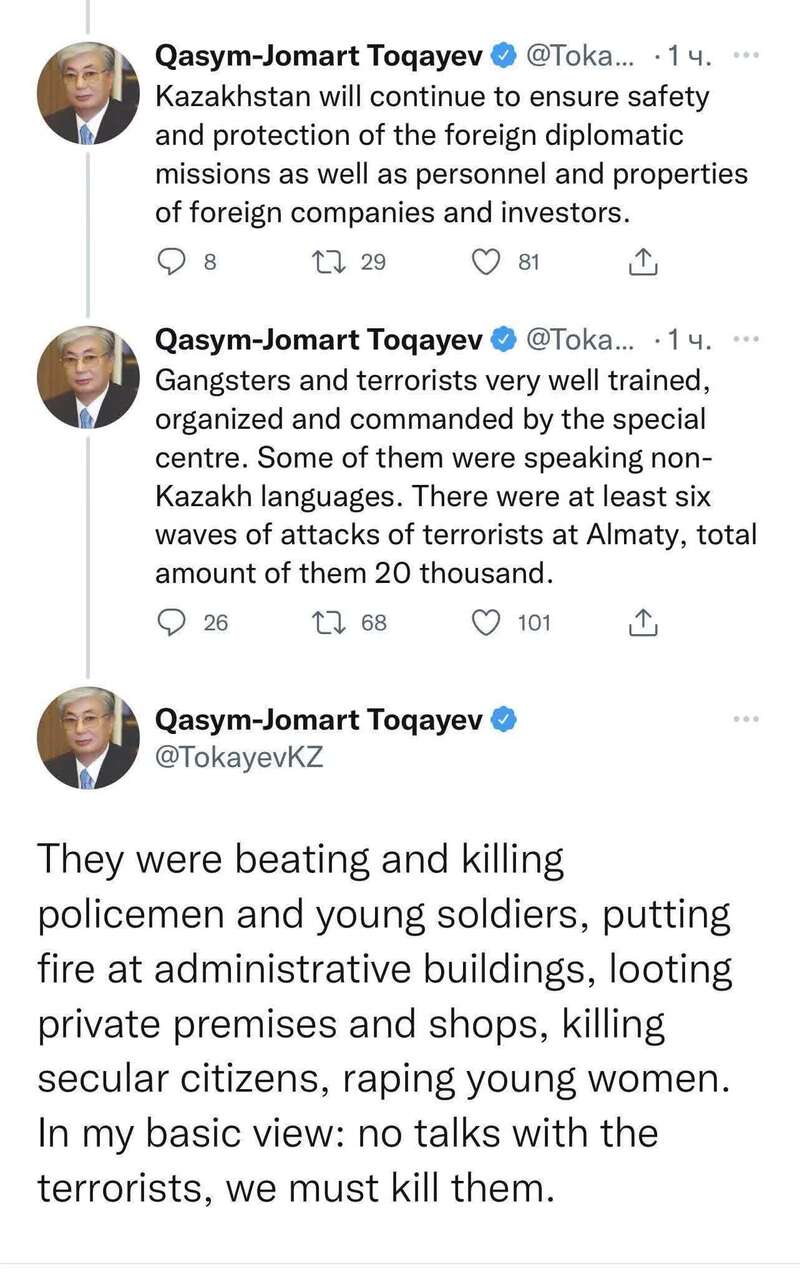Viewport: 800px width, 1277px height.
Task: Click the verified badge on main tweet
Action: pos(506,719)
